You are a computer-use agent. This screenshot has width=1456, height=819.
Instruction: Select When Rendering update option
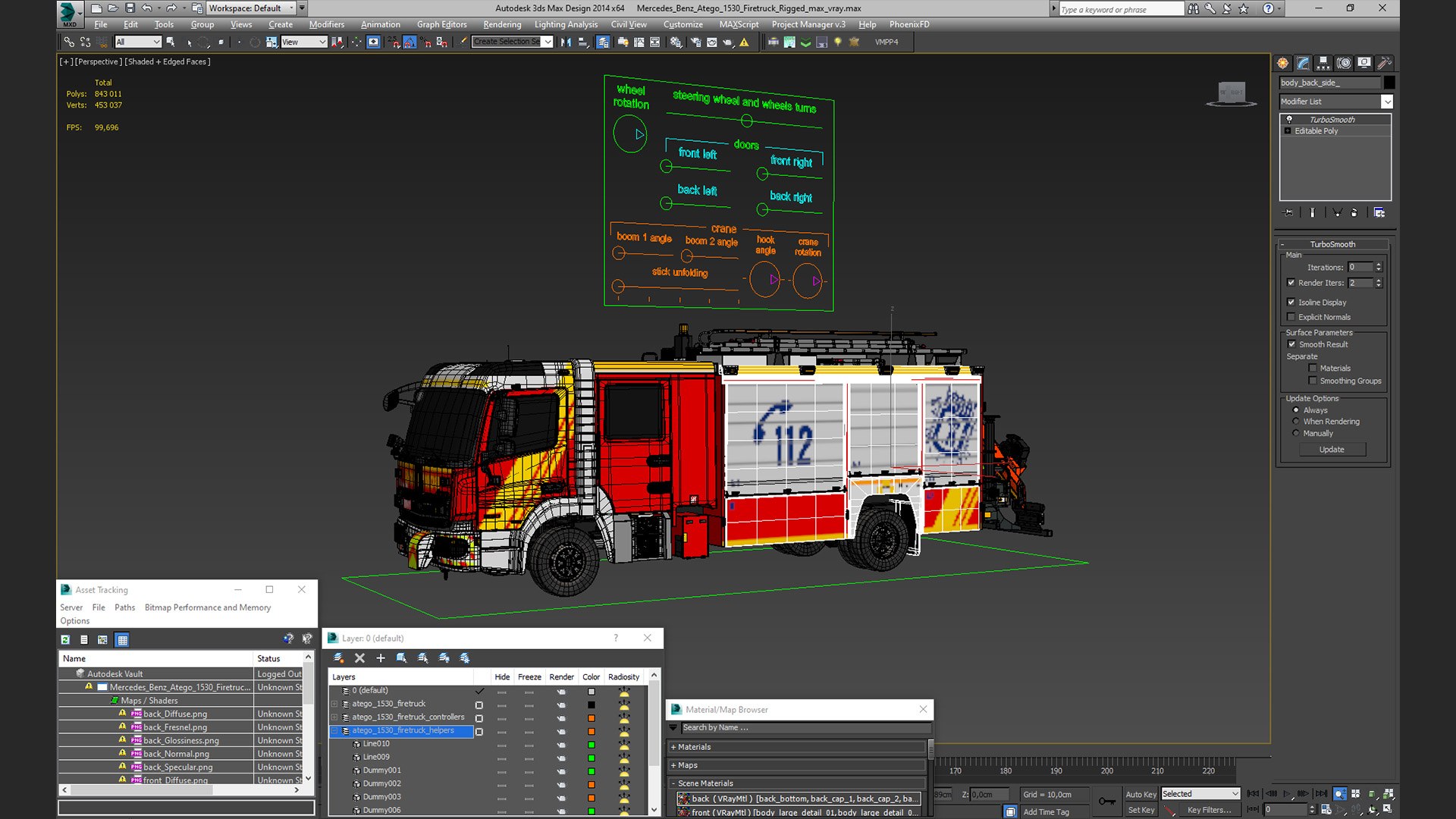1295,422
